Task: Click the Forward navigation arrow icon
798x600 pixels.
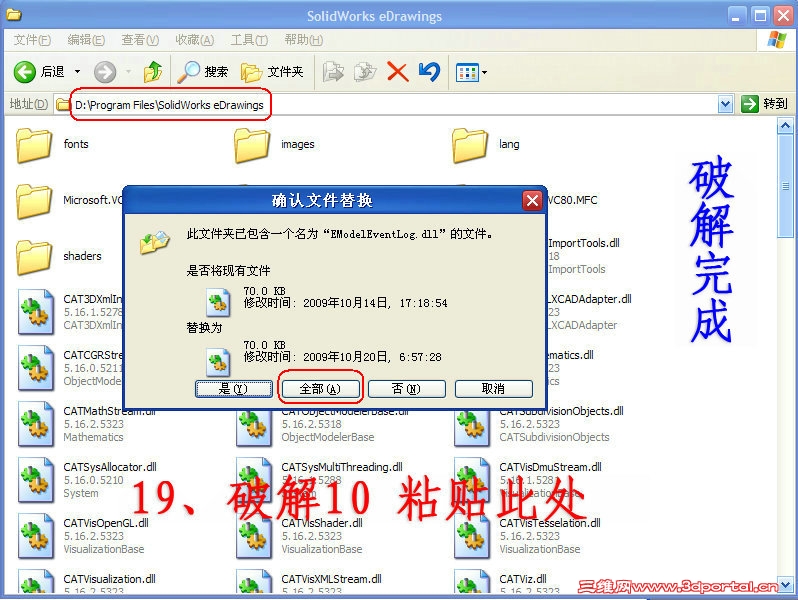Action: (105, 72)
